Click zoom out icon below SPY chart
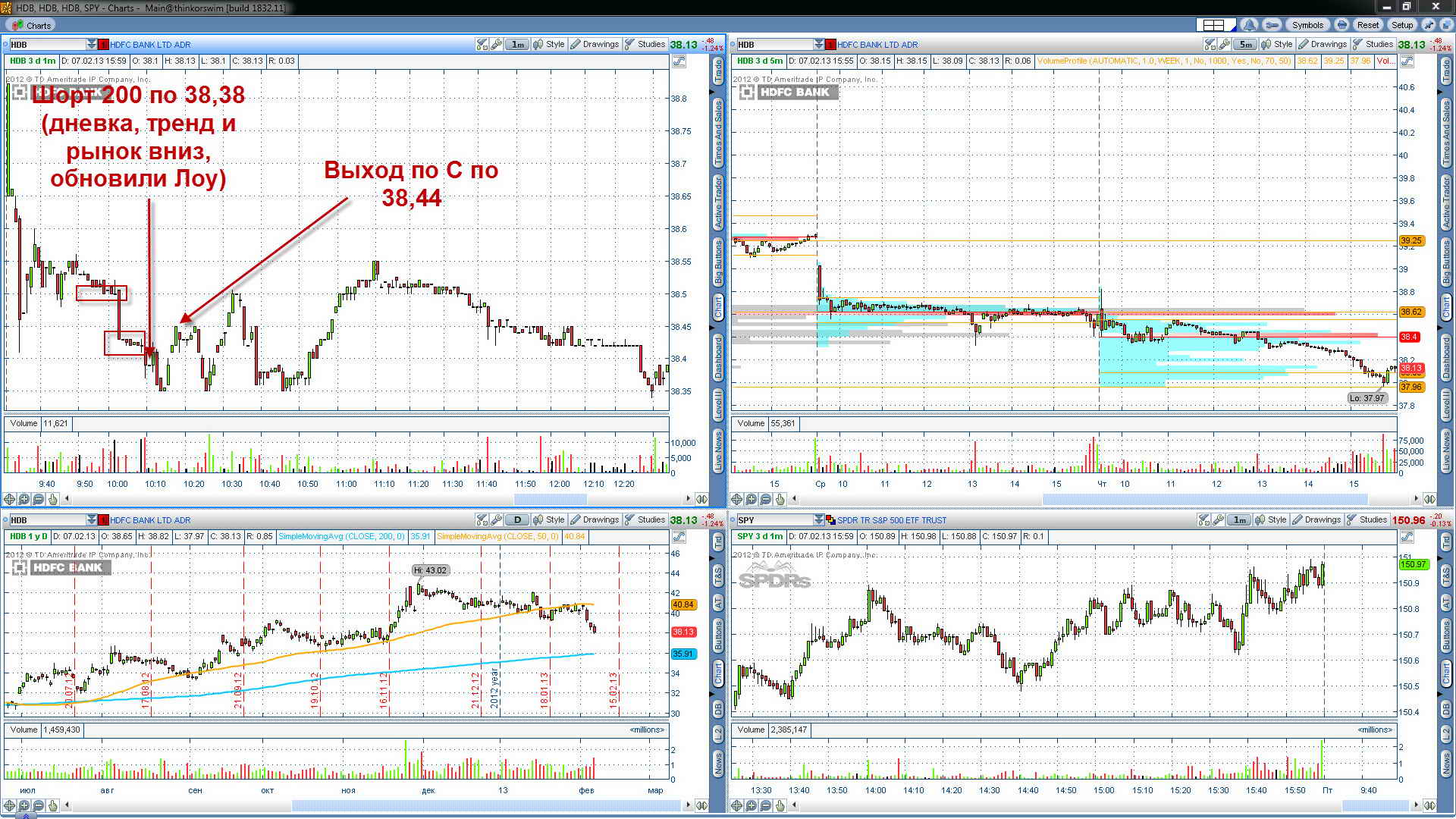 [765, 805]
